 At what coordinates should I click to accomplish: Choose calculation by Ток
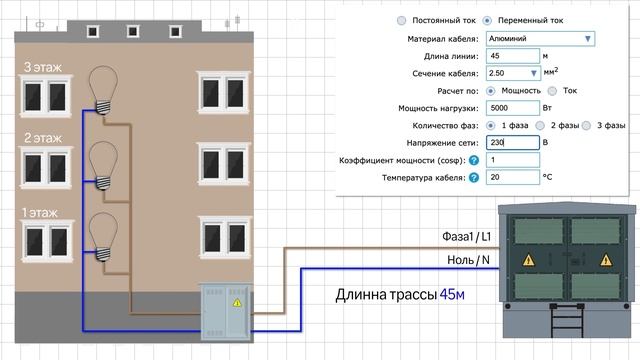[x=552, y=91]
